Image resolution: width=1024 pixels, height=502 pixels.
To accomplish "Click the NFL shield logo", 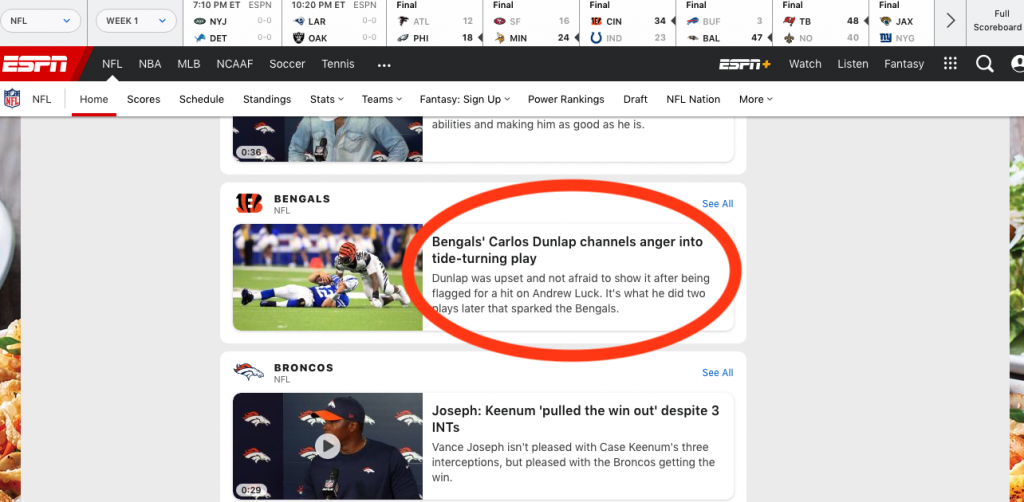I will click(12, 99).
